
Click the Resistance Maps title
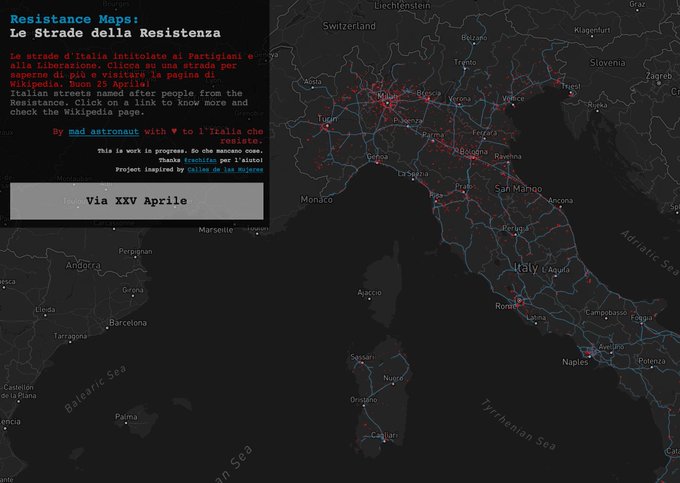74,19
